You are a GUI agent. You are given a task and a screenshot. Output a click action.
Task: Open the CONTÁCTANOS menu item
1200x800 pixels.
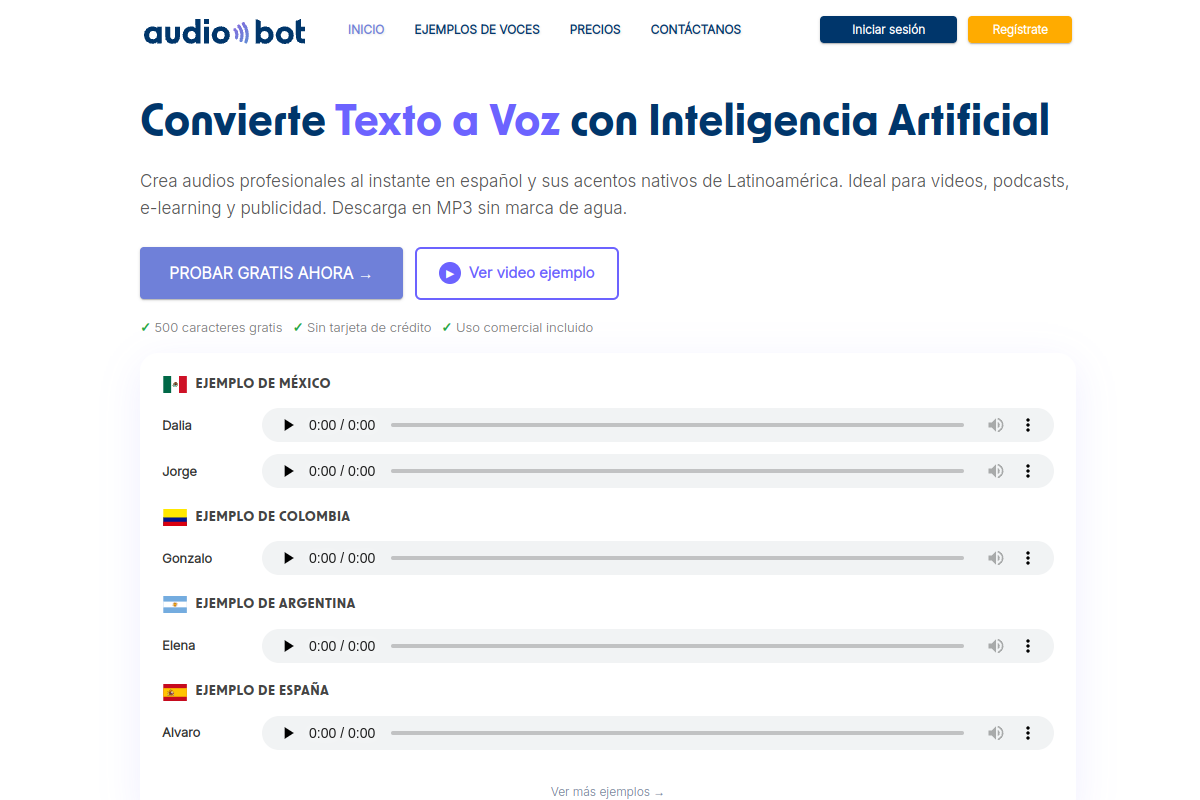pos(696,30)
